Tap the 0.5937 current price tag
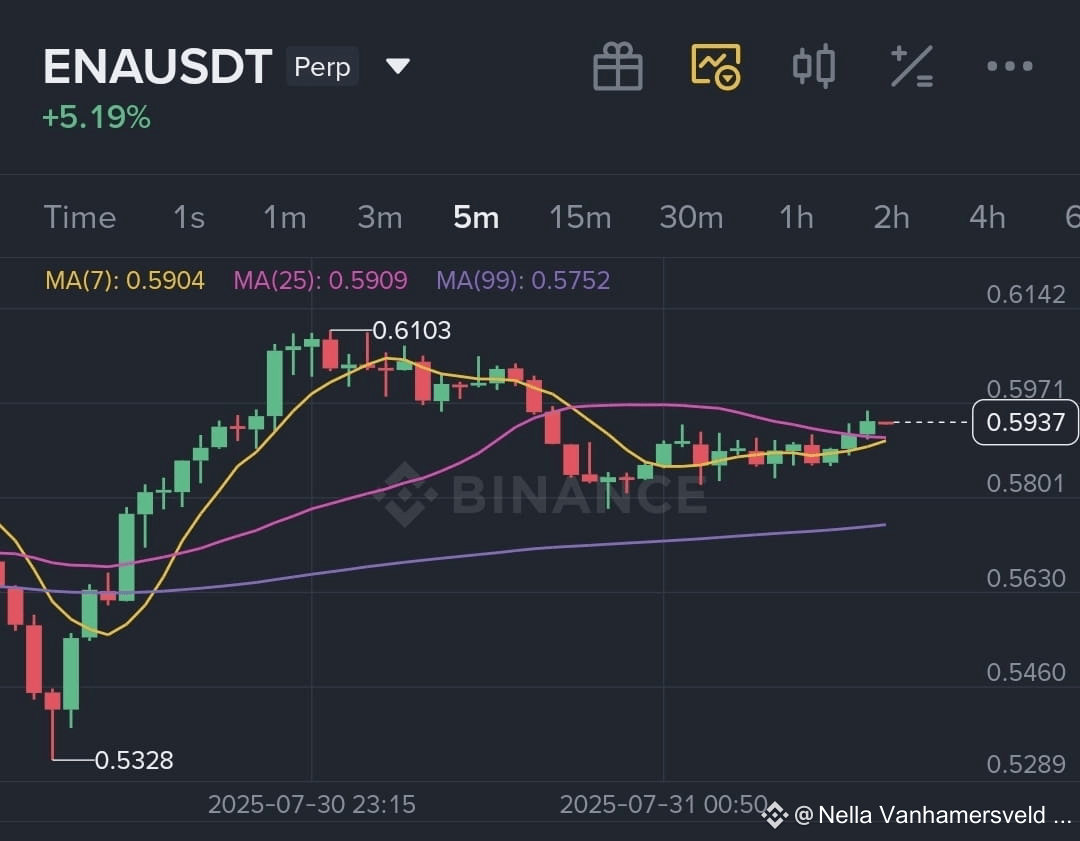1080x841 pixels. (x=1025, y=422)
